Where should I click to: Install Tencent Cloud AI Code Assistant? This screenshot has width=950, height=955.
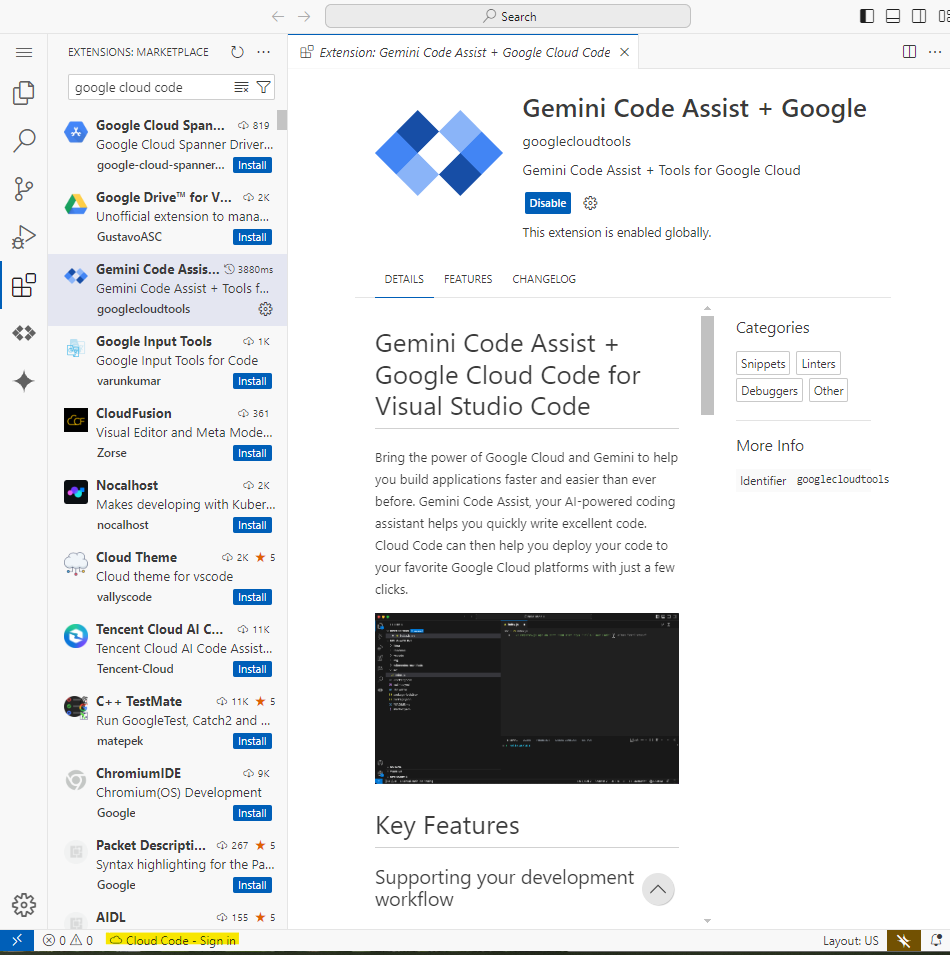pyautogui.click(x=252, y=669)
